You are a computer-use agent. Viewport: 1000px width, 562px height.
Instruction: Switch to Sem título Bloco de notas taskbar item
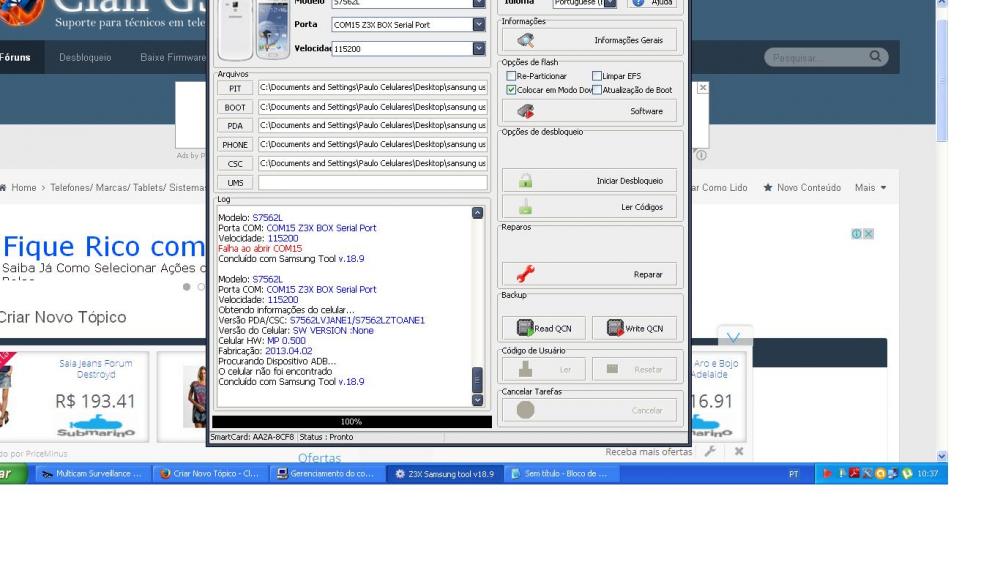[x=562, y=474]
